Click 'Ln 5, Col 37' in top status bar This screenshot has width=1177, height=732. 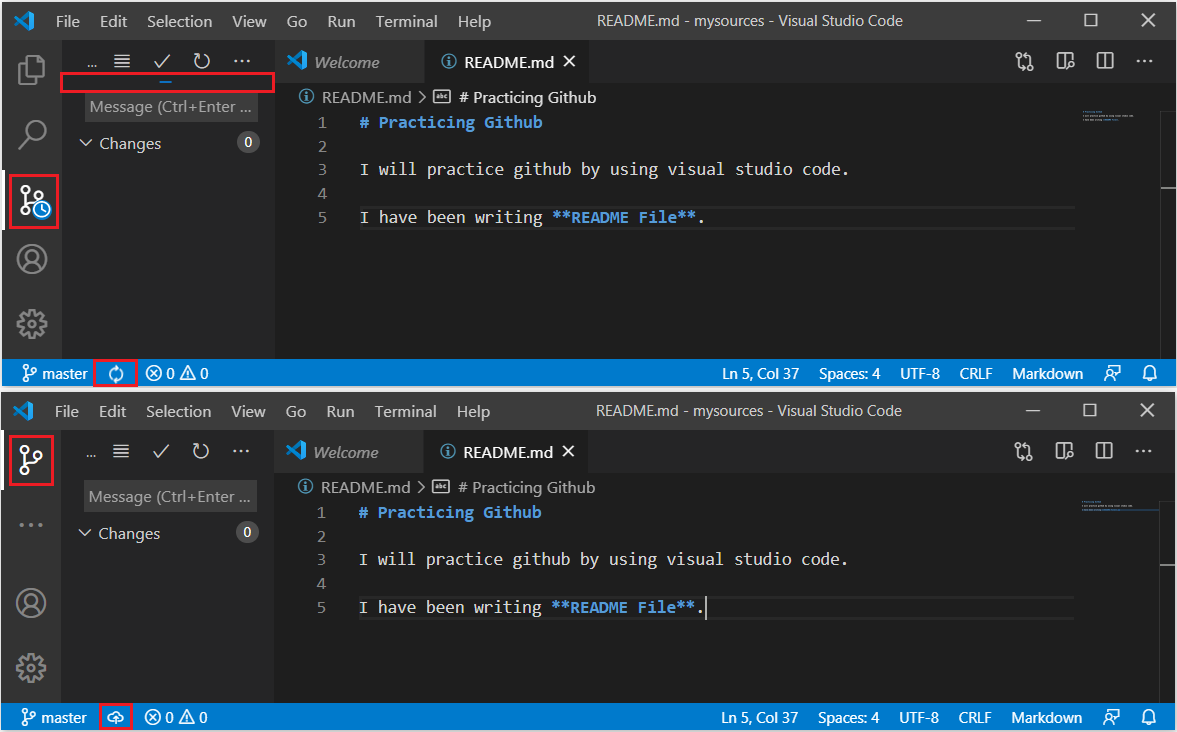coord(760,374)
